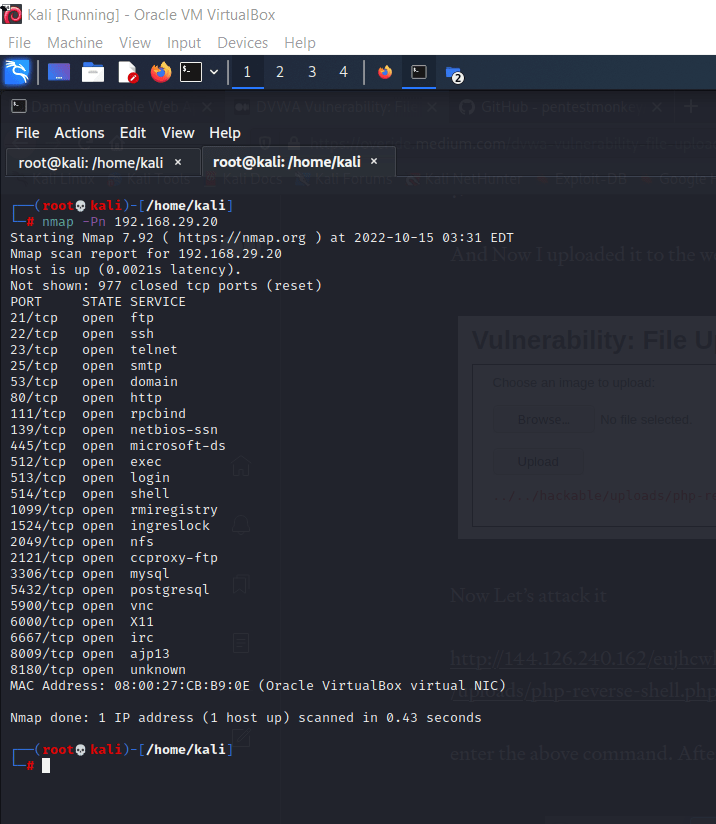This screenshot has width=716, height=824.
Task: Click the show desktop panel icon
Action: point(59,72)
